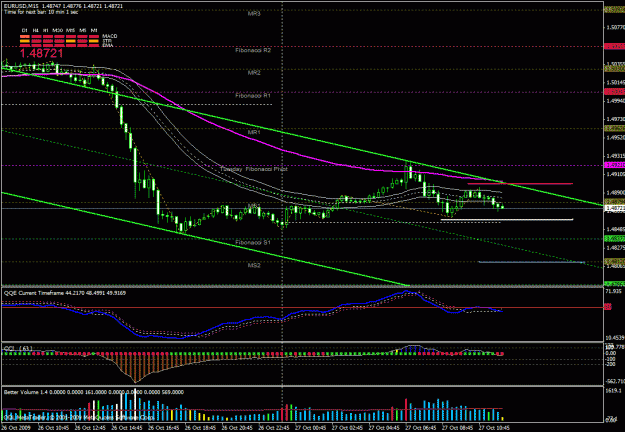Select the MR1 pivot level label
The width and height of the screenshot is (625, 432).
[254, 132]
